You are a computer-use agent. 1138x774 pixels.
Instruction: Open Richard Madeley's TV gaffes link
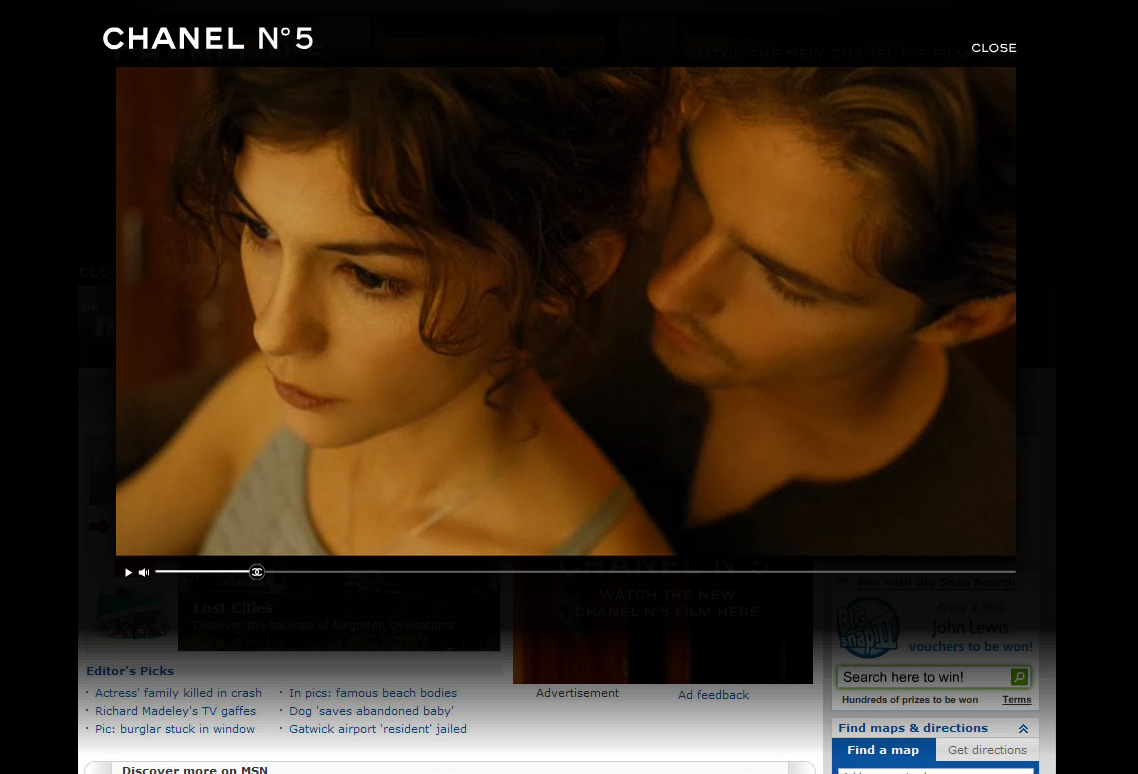point(175,711)
